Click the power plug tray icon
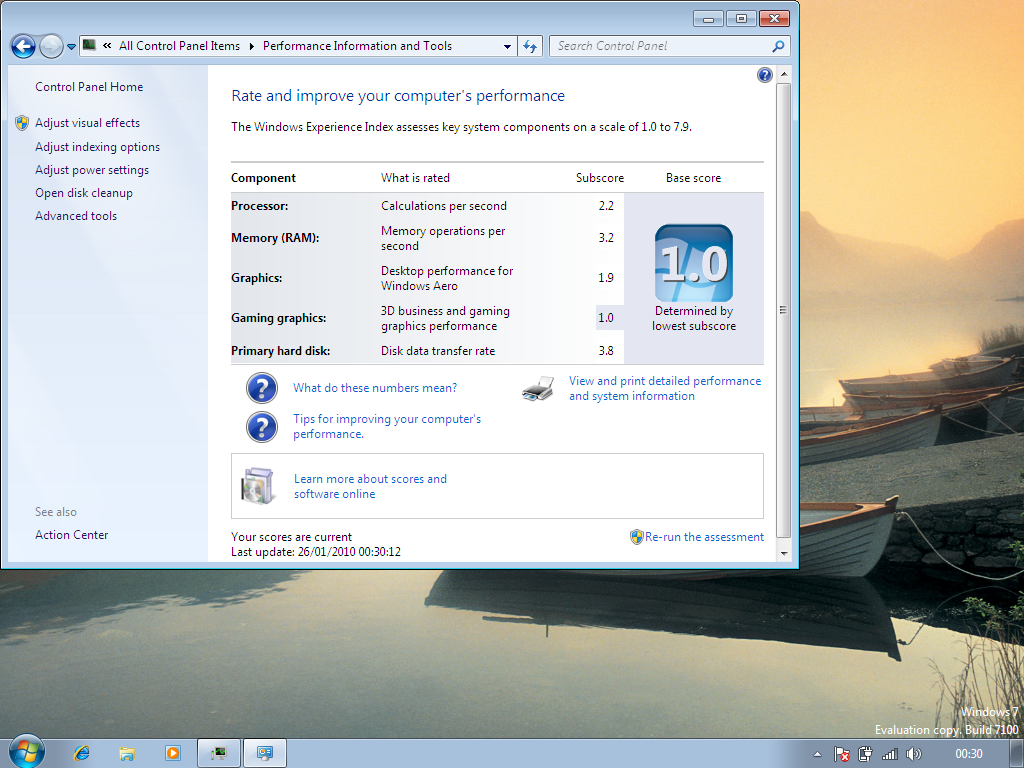The height and width of the screenshot is (768, 1024). (865, 754)
